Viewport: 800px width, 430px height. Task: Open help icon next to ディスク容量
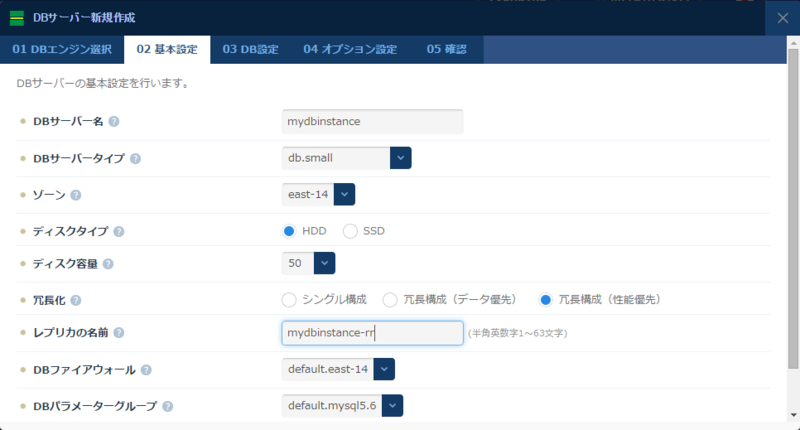[x=108, y=264]
